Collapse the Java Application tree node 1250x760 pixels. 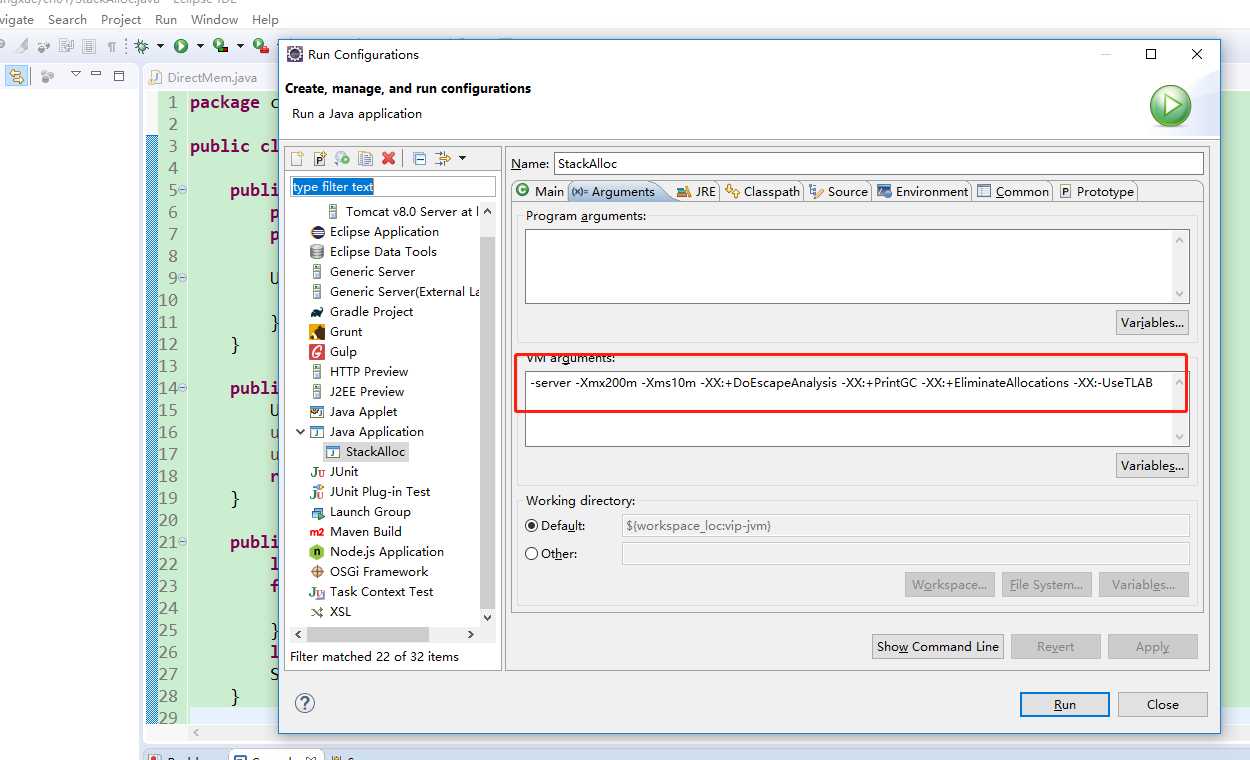point(301,431)
